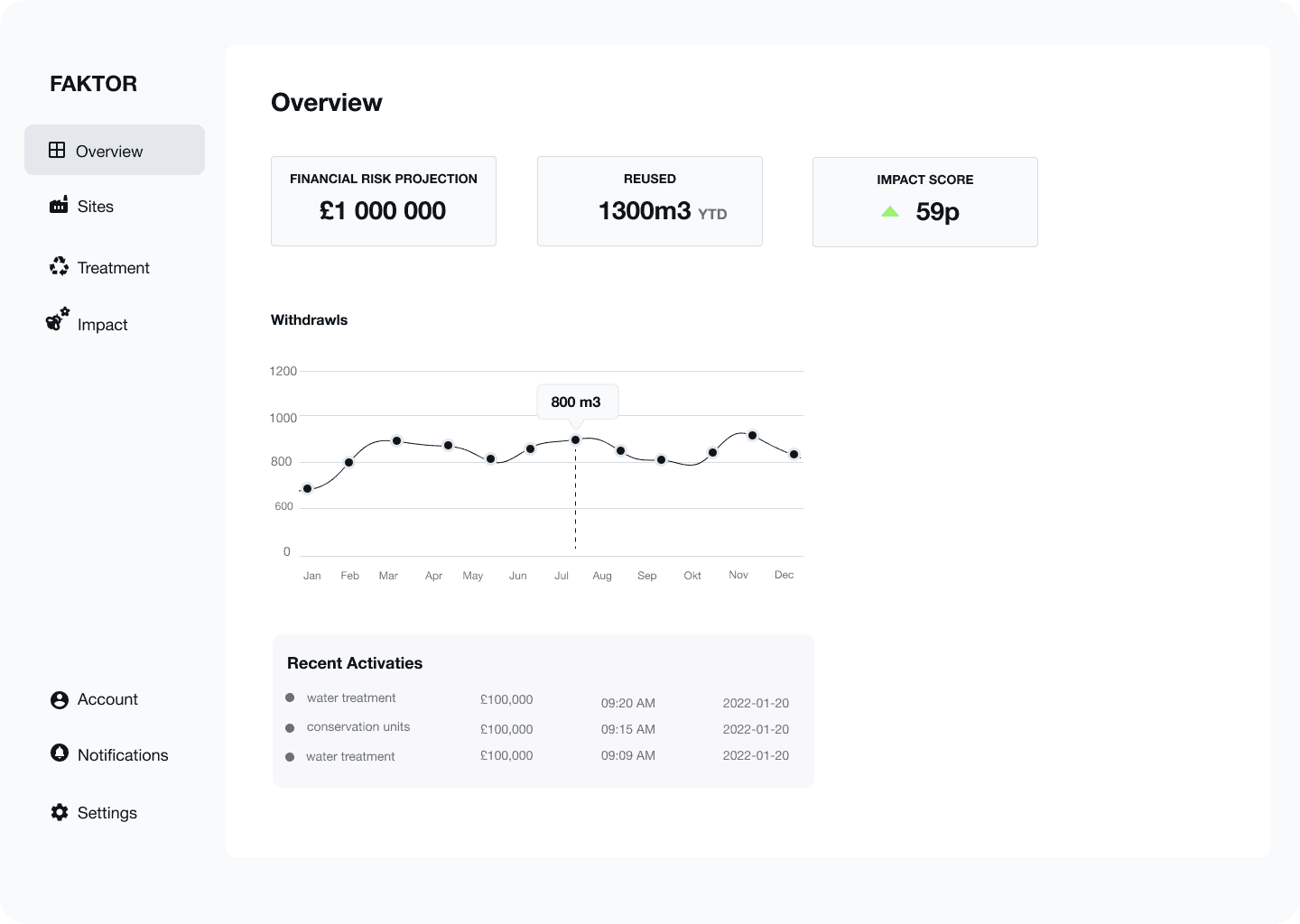Click the Impact icon in sidebar
Screen dimensions: 1300x924
57,319
